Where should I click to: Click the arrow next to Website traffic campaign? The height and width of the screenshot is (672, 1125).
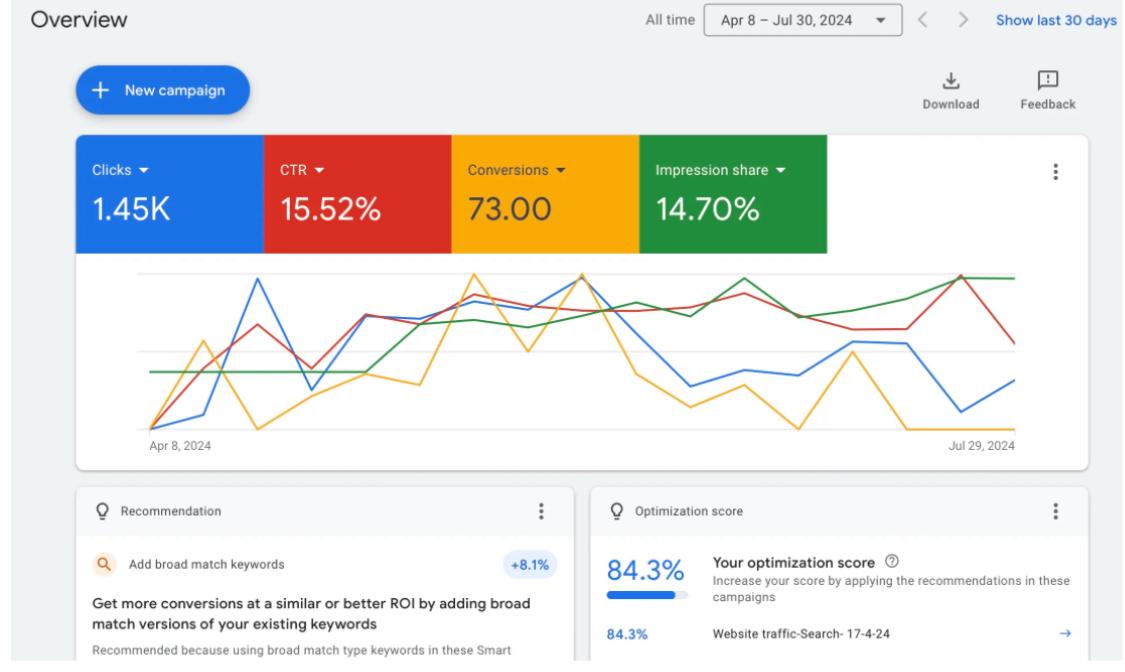click(1064, 633)
